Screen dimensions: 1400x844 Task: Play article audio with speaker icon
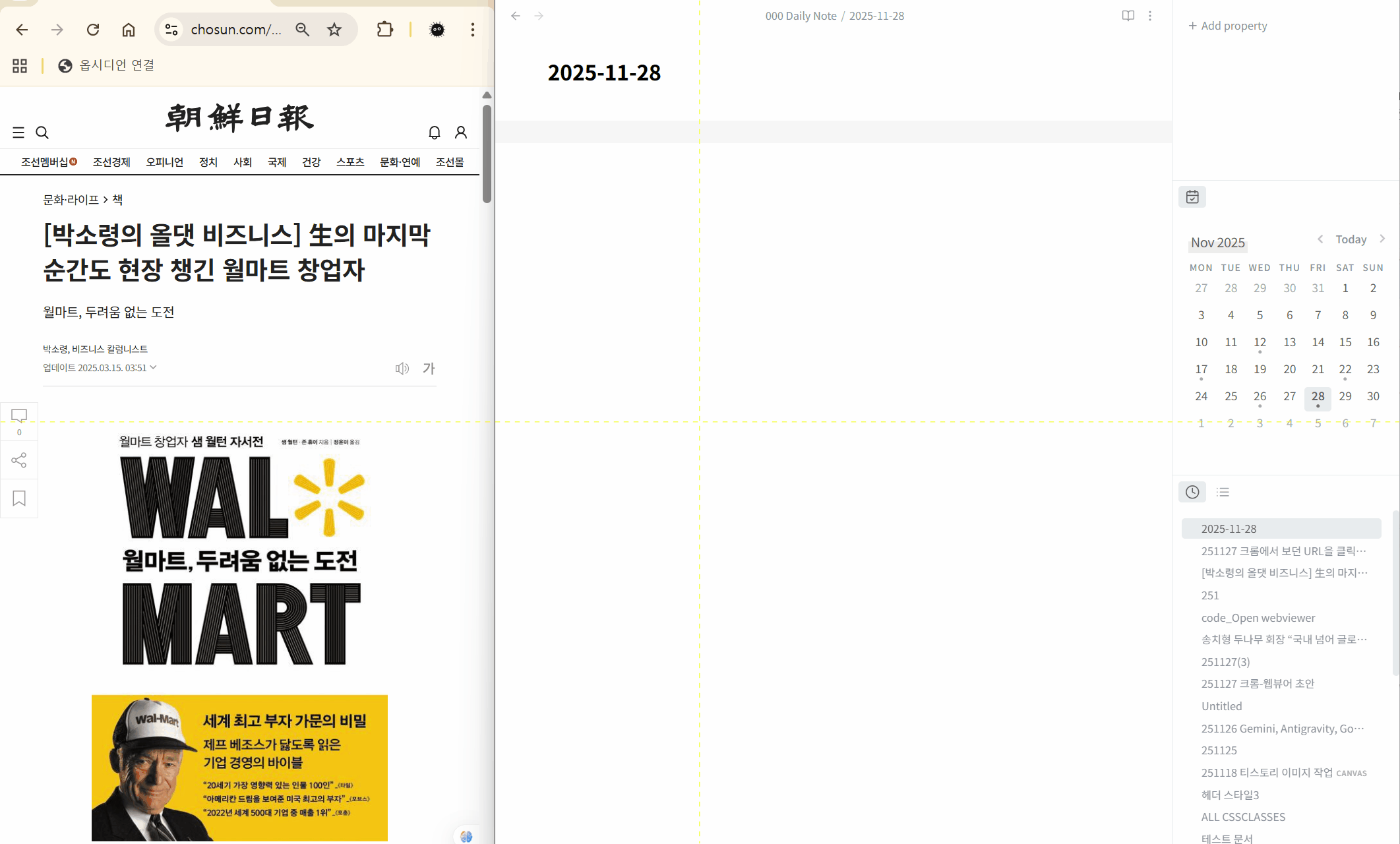[x=402, y=369]
